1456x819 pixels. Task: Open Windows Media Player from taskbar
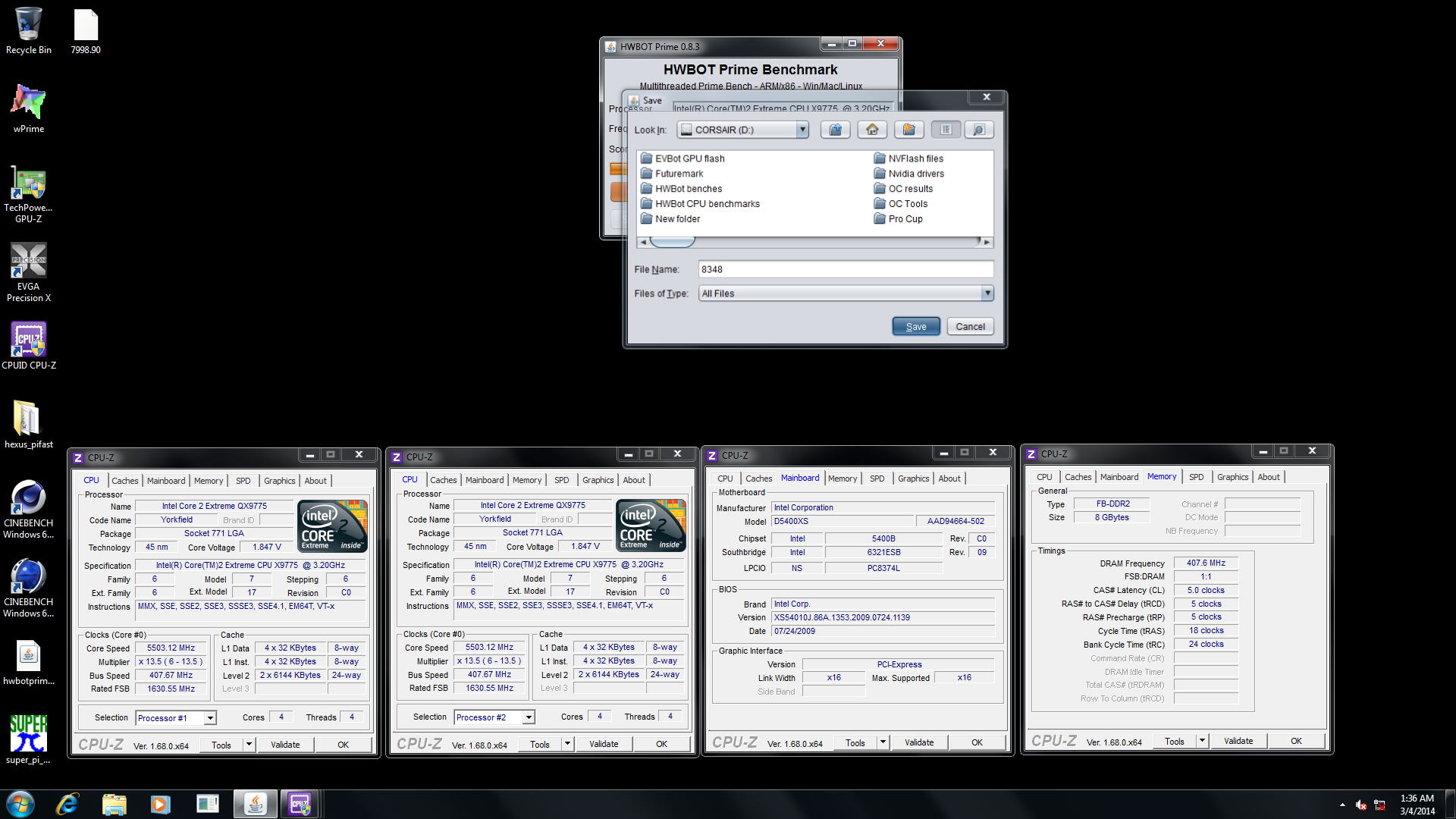160,804
